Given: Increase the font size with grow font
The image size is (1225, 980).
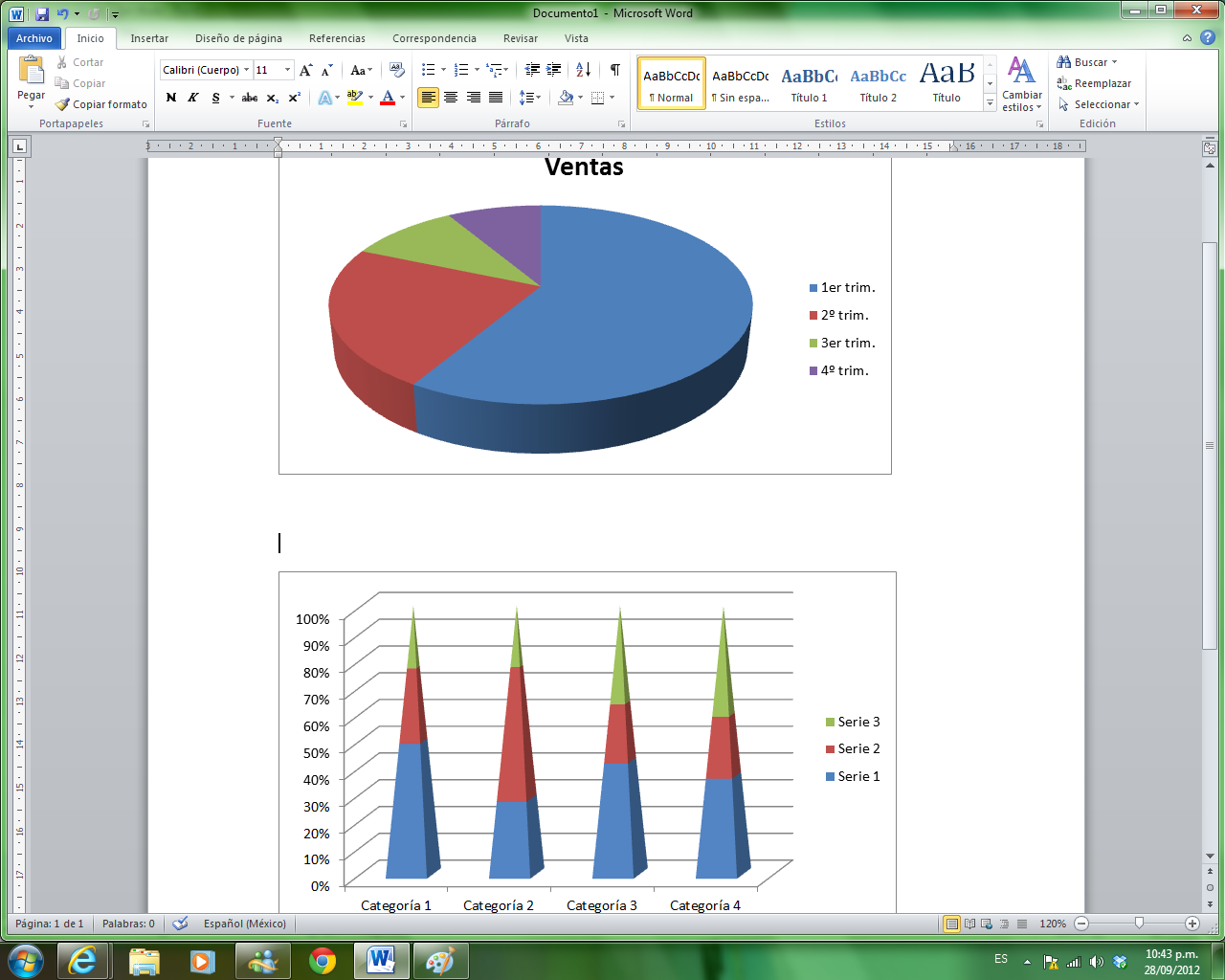Looking at the screenshot, I should click(306, 70).
